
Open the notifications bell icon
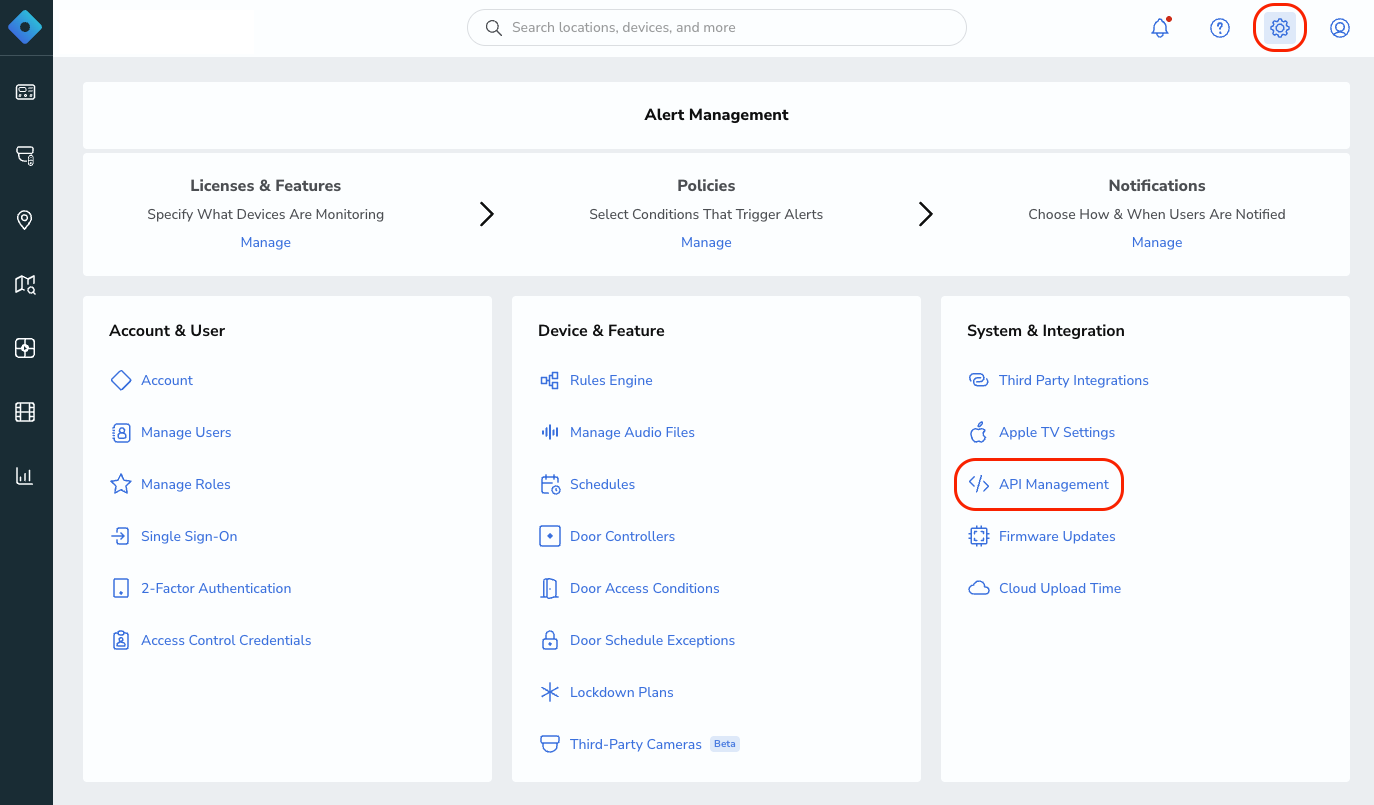tap(1160, 27)
